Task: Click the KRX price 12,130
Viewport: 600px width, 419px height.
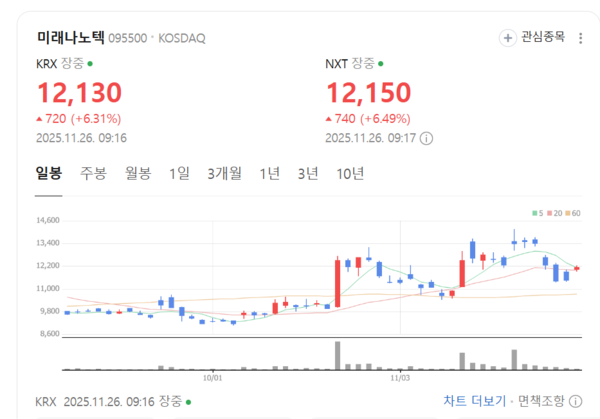Action: pyautogui.click(x=79, y=93)
